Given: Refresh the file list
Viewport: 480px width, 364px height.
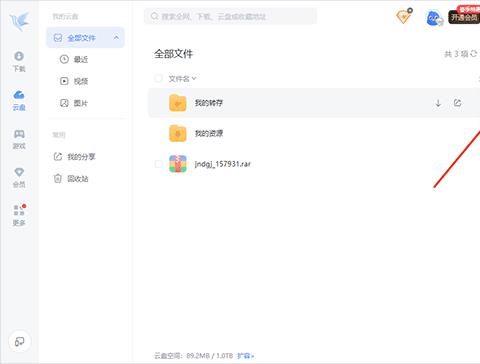Looking at the screenshot, I should 474,53.
